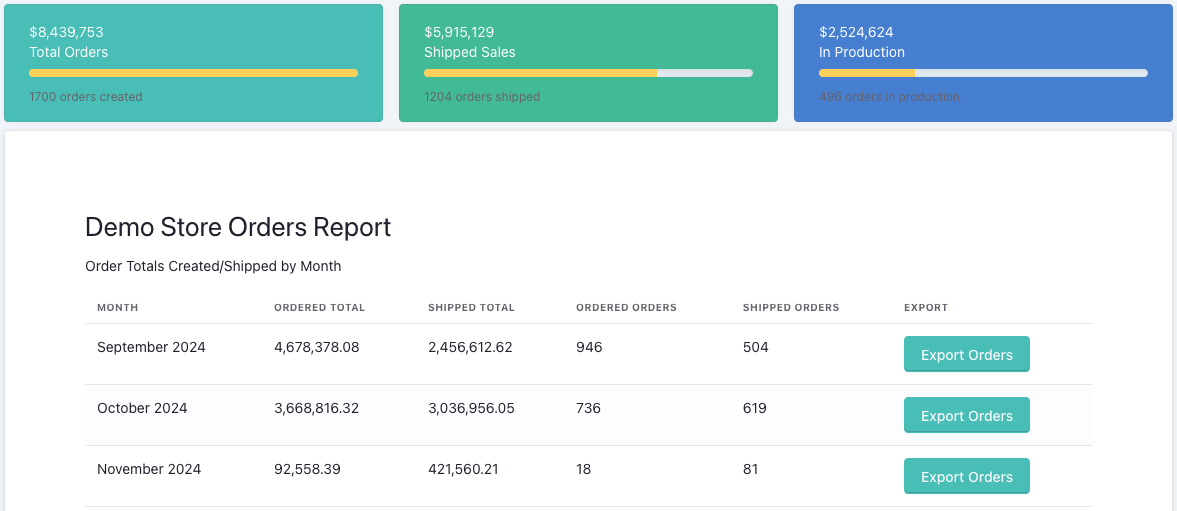Click October's shipped total 3,036,956.05
Screen dimensions: 1177x511
click(471, 408)
